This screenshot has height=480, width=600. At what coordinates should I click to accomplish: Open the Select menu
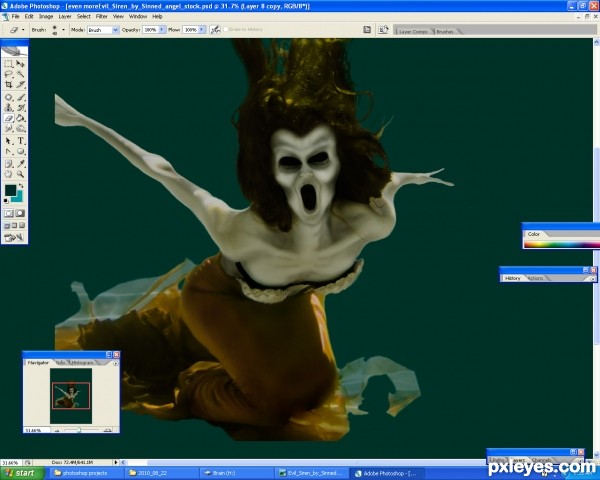[83, 16]
